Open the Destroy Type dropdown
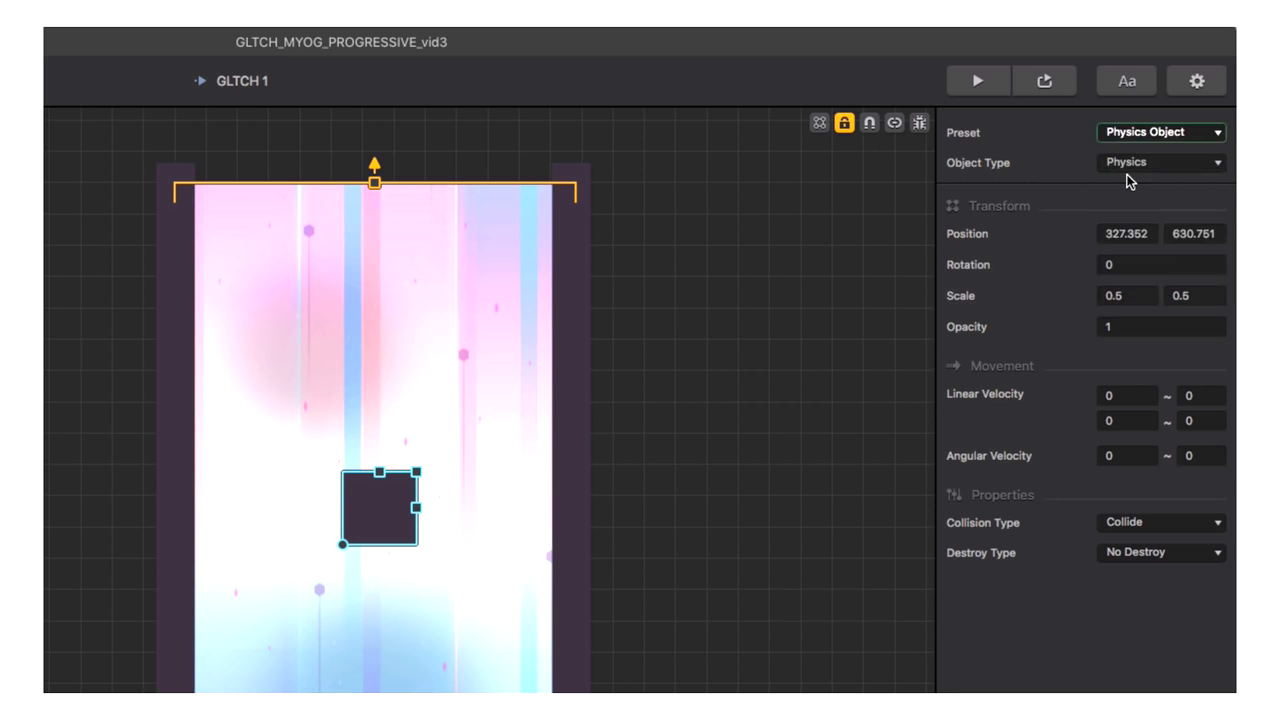1280x720 pixels. [1161, 552]
